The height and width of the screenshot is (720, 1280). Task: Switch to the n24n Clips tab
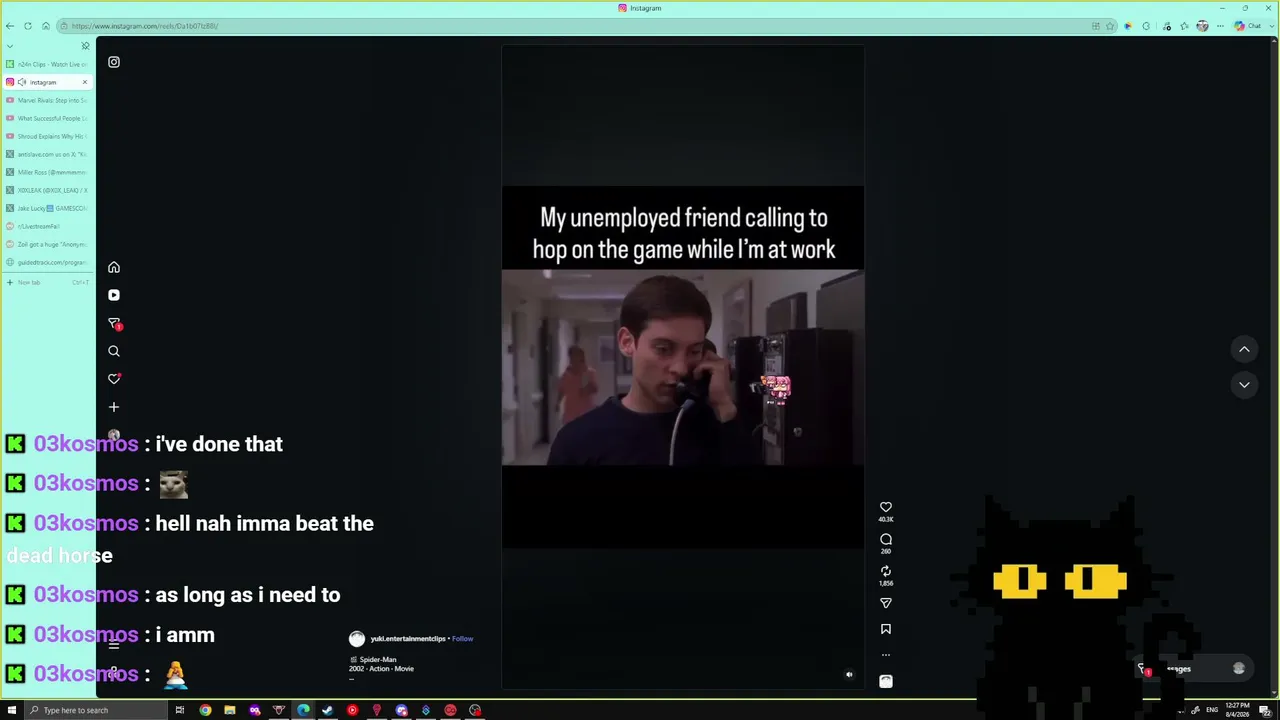click(48, 64)
